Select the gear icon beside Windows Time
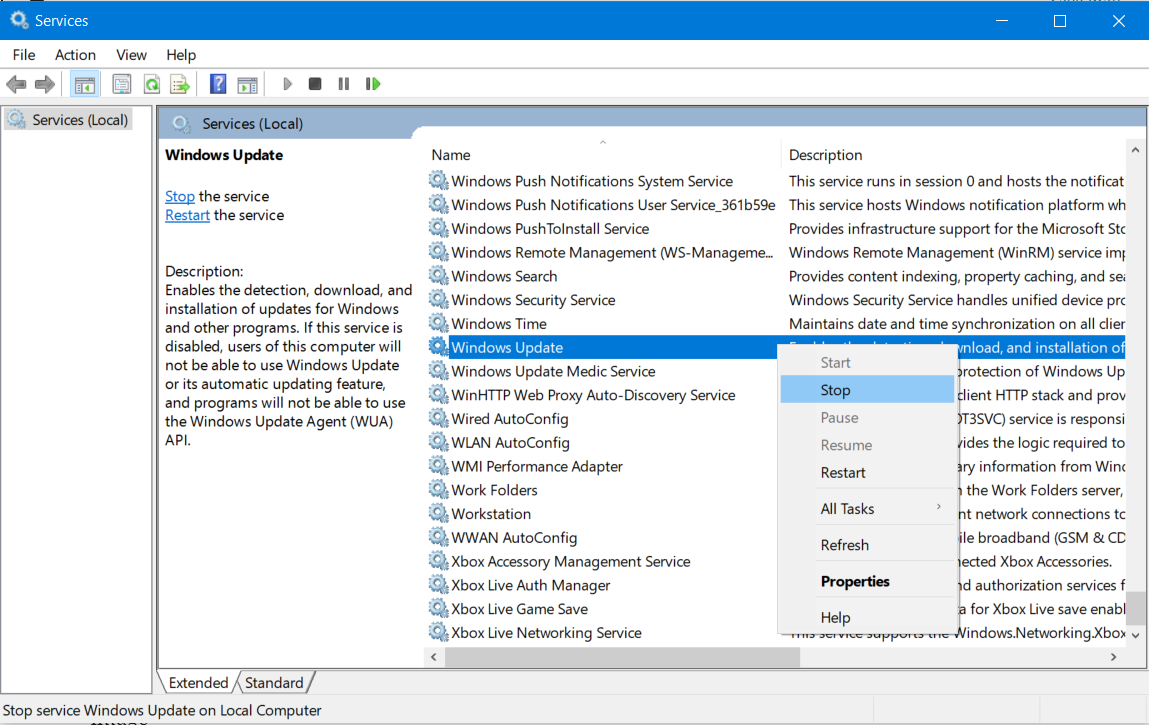The image size is (1149, 725). [438, 323]
